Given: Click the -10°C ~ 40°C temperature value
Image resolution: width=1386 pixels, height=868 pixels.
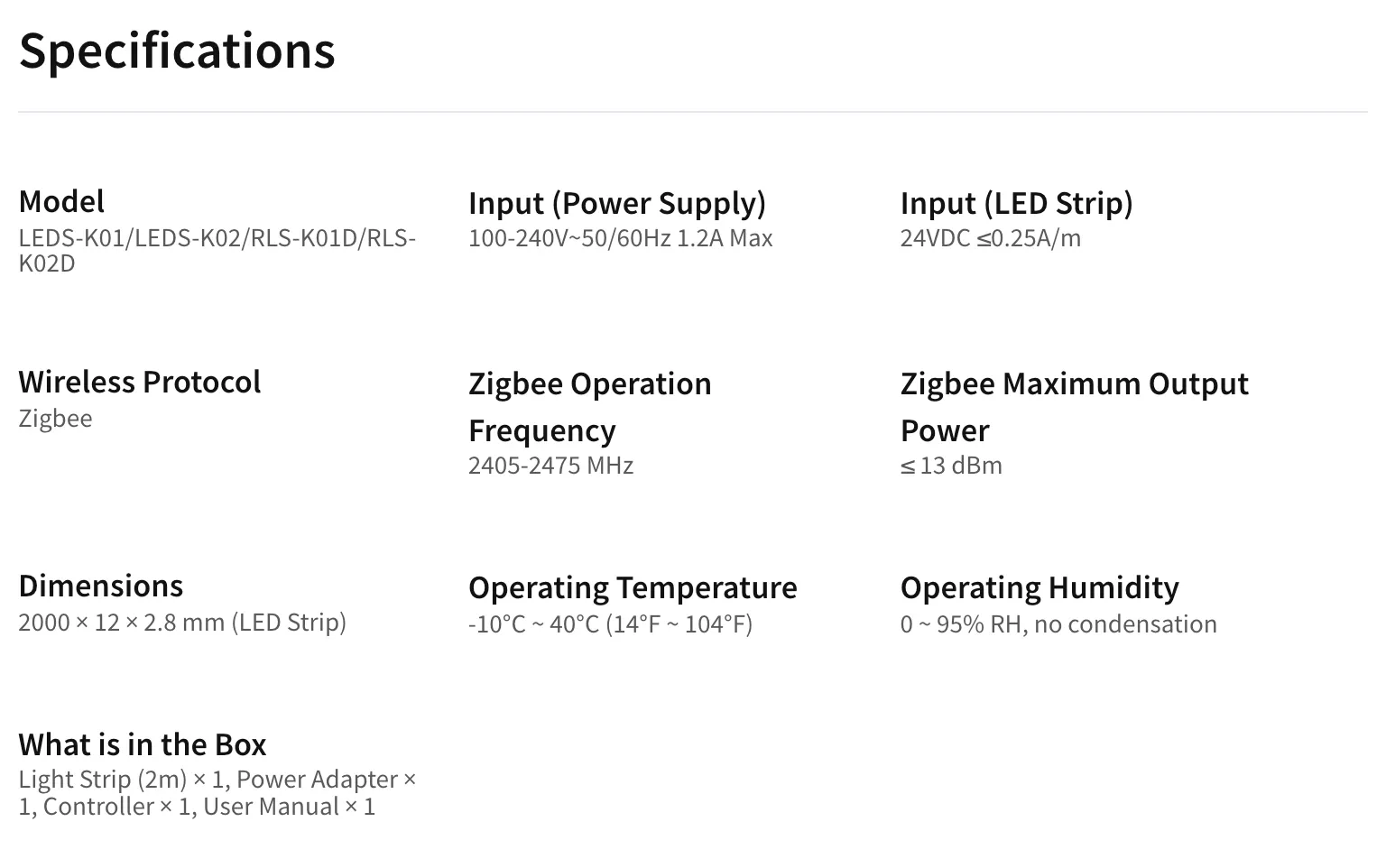Looking at the screenshot, I should click(611, 624).
